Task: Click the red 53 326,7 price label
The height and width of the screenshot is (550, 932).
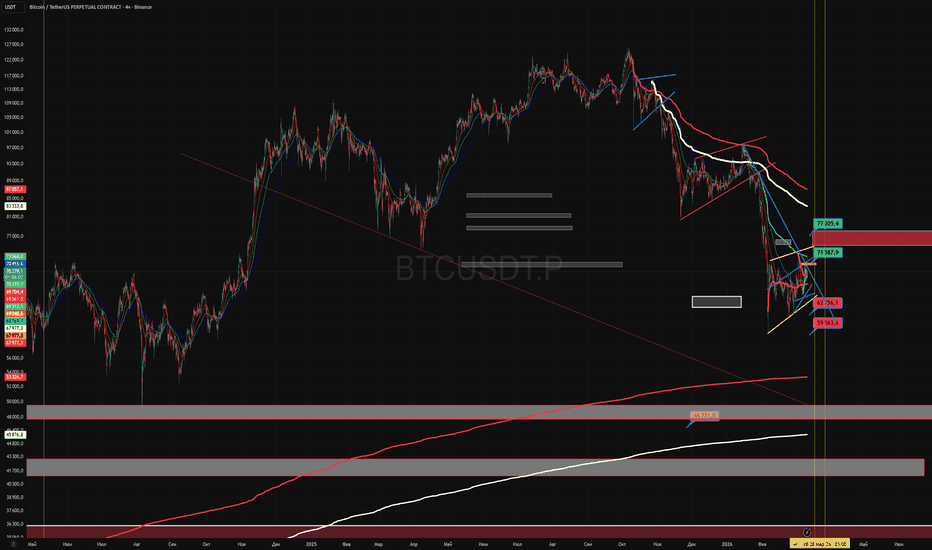Action: 15,377
